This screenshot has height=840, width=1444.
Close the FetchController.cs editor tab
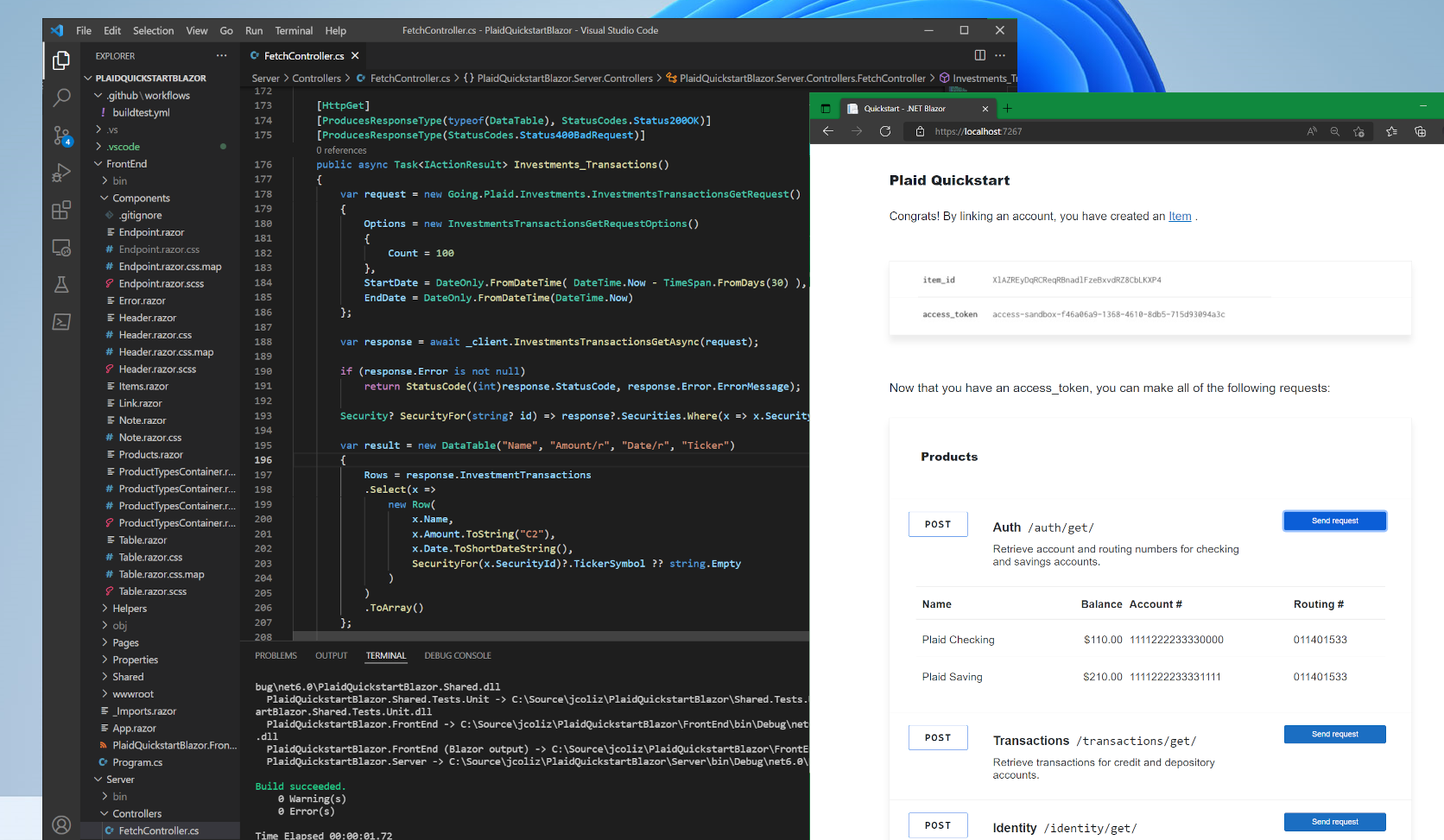coord(355,55)
